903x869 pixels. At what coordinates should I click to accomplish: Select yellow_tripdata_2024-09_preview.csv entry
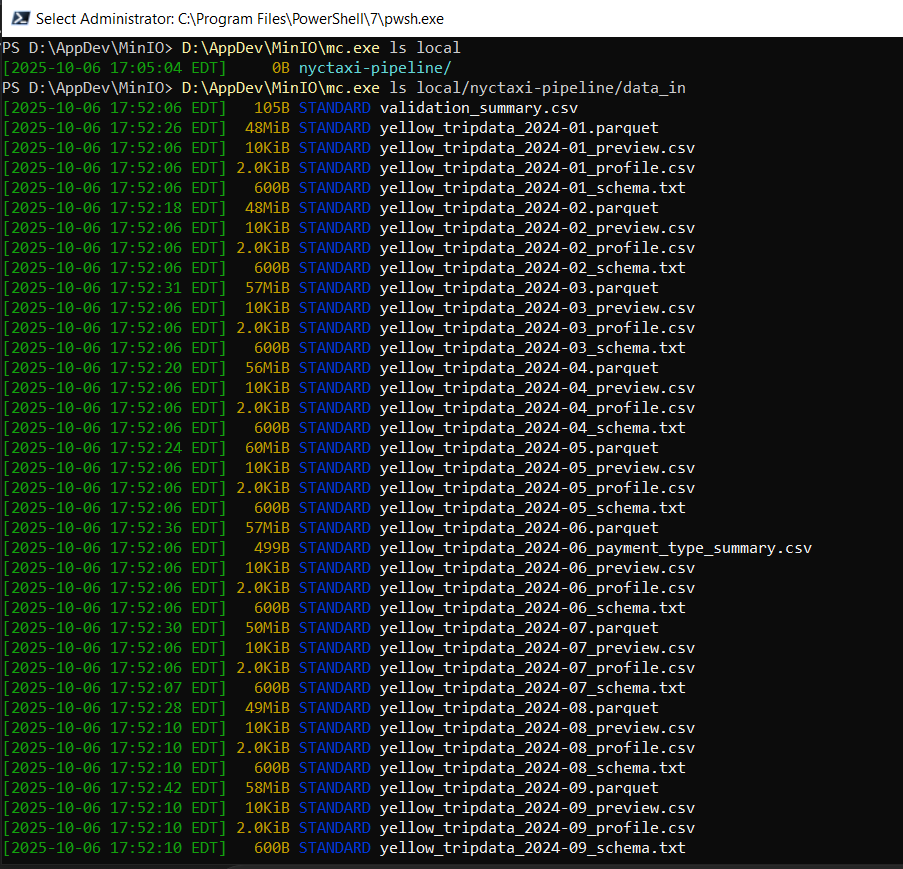coord(537,809)
